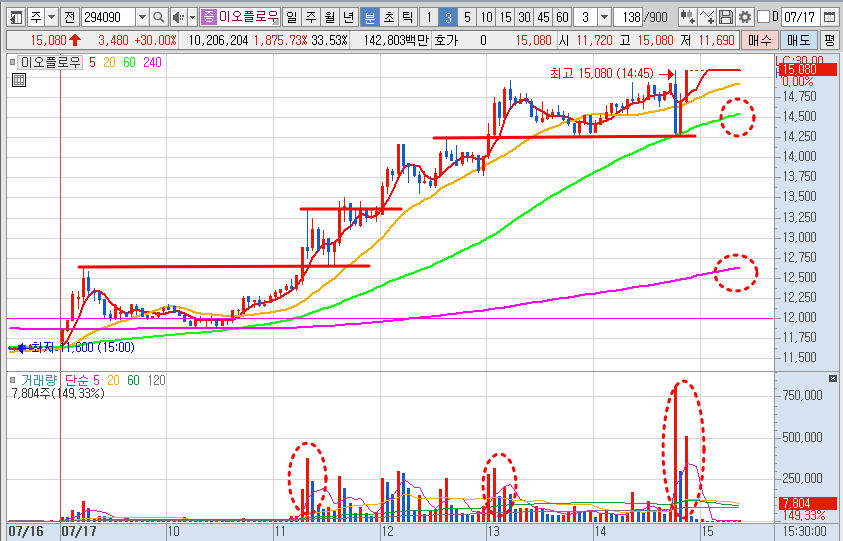
Task: Click the candlestick add-chart icon
Action: click(687, 18)
